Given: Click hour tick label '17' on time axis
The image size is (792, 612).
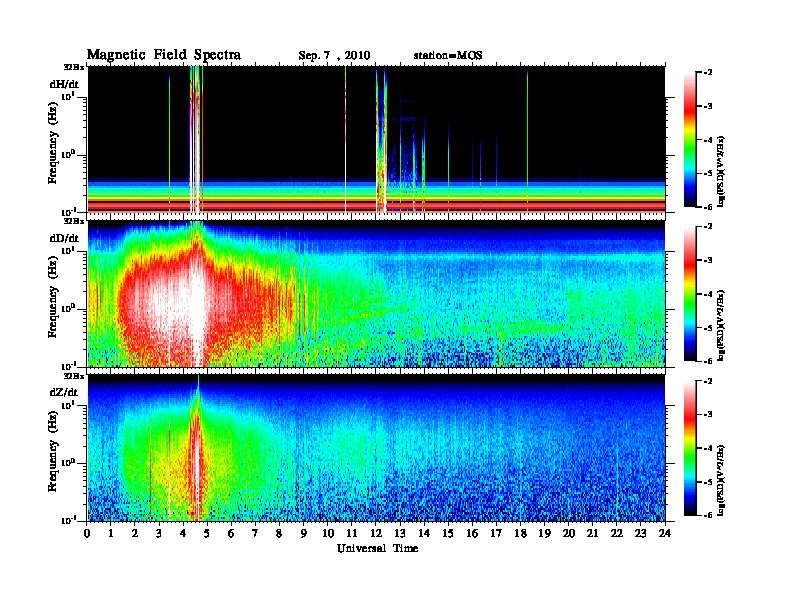Looking at the screenshot, I should 496,534.
